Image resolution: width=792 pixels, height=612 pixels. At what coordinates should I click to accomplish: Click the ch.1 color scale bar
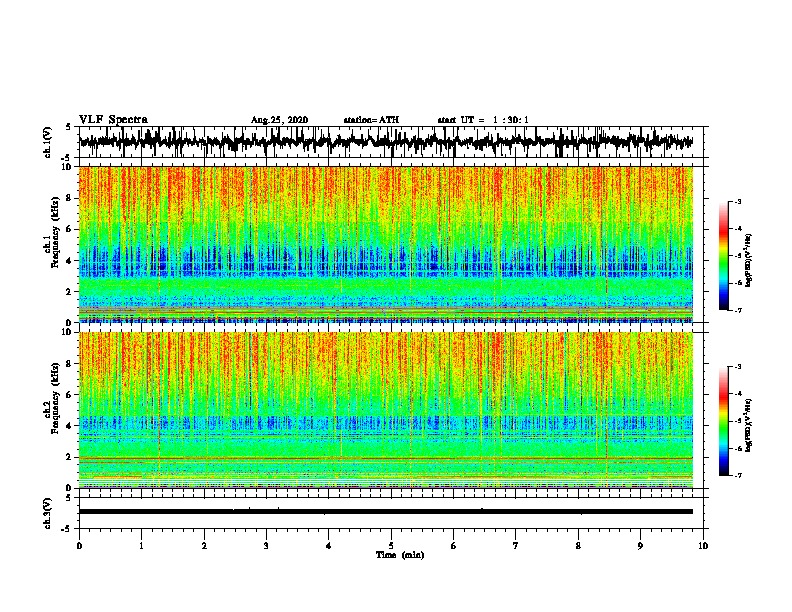(724, 256)
